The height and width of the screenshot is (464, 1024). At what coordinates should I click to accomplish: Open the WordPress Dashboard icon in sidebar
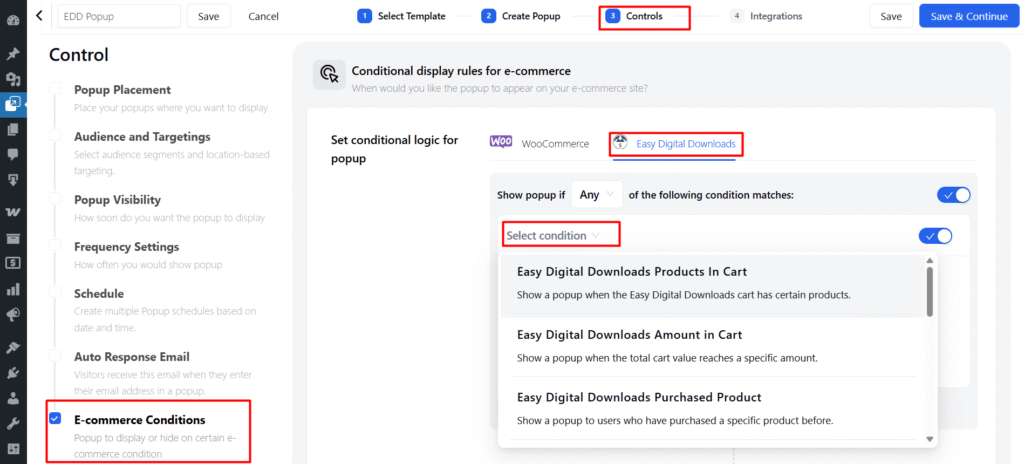tap(13, 20)
